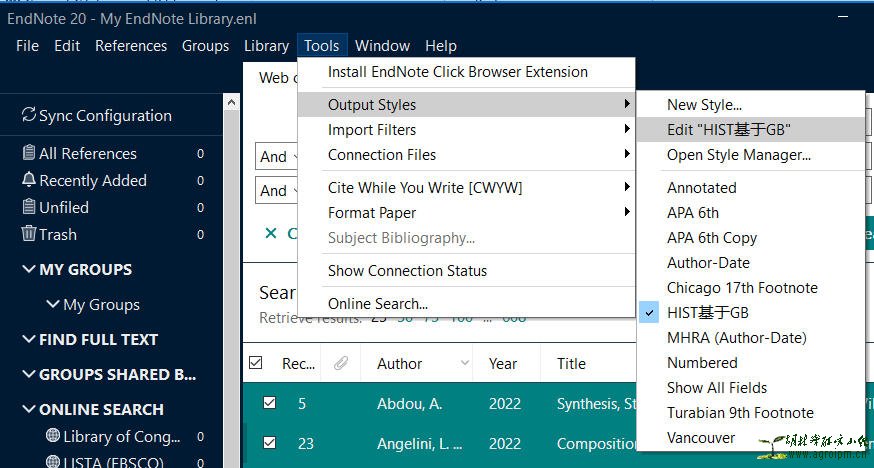
Task: Click the LISTA (EBSCO) globe icon
Action: point(53,461)
